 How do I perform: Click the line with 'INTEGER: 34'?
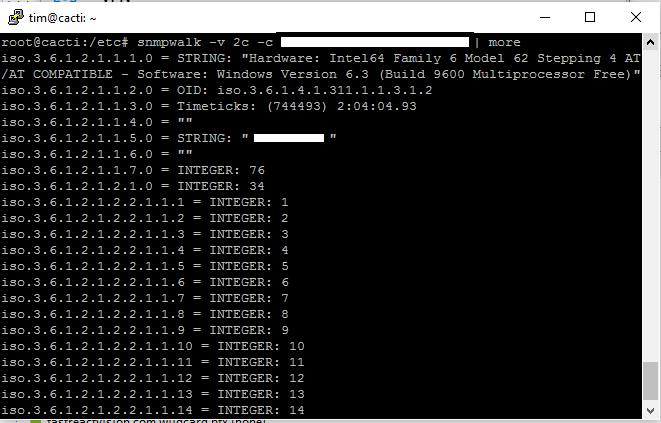(x=133, y=186)
